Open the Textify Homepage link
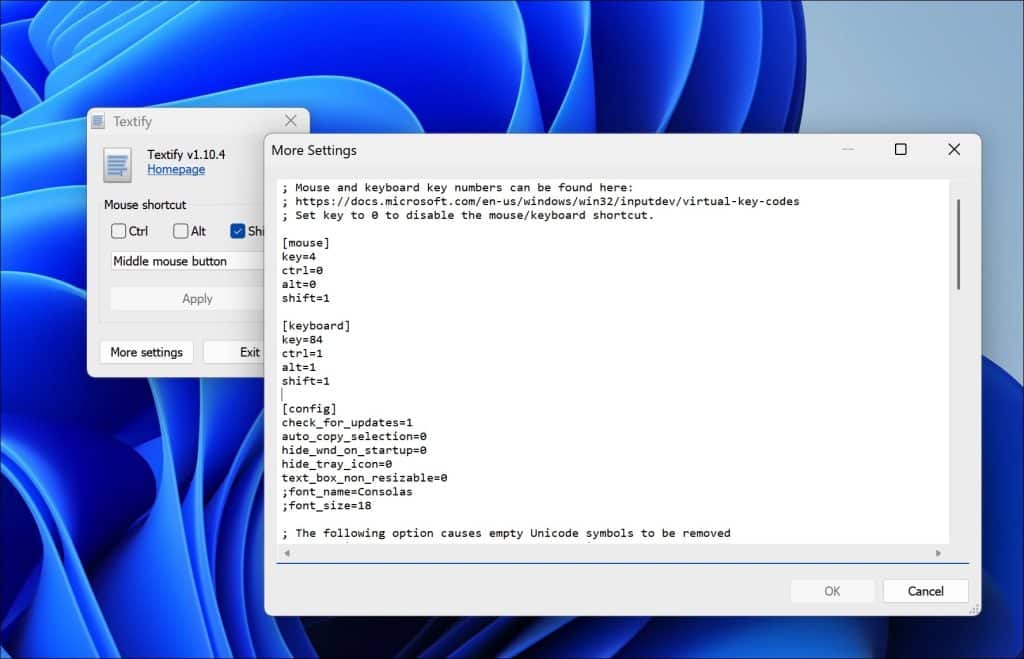Viewport: 1024px width, 659px height. click(176, 169)
